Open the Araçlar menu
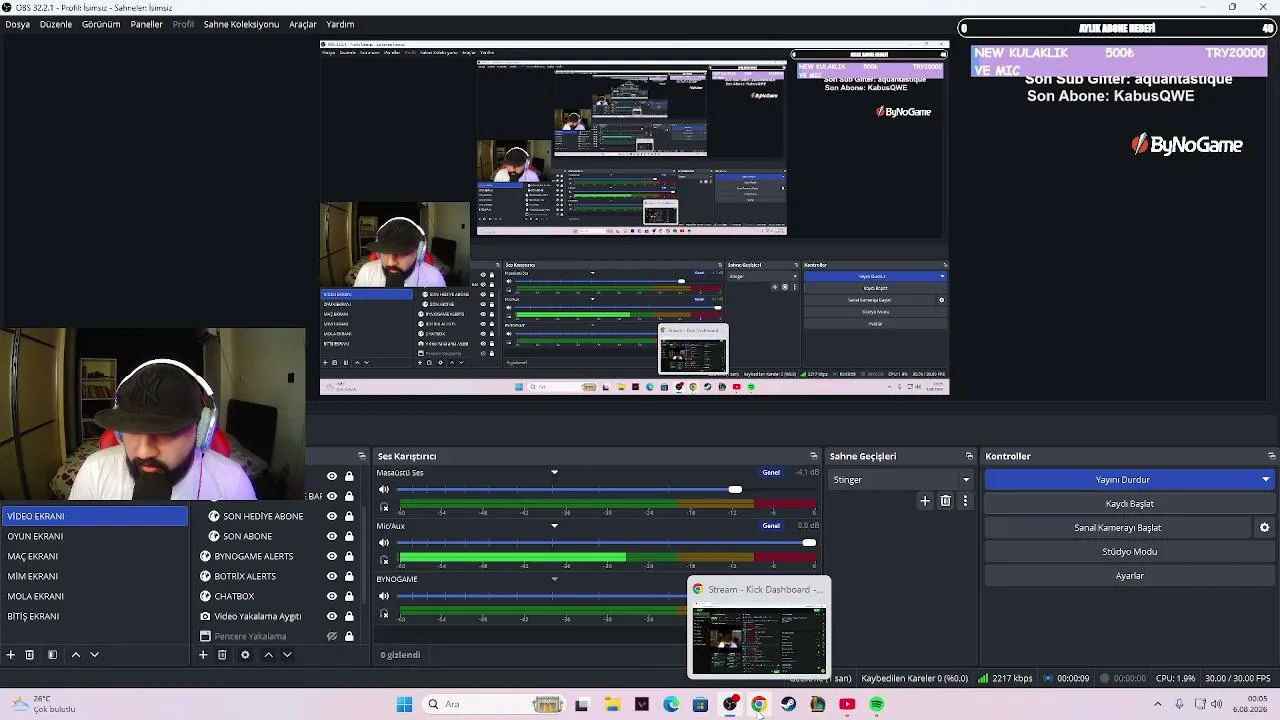Viewport: 1280px width, 720px height. point(303,24)
